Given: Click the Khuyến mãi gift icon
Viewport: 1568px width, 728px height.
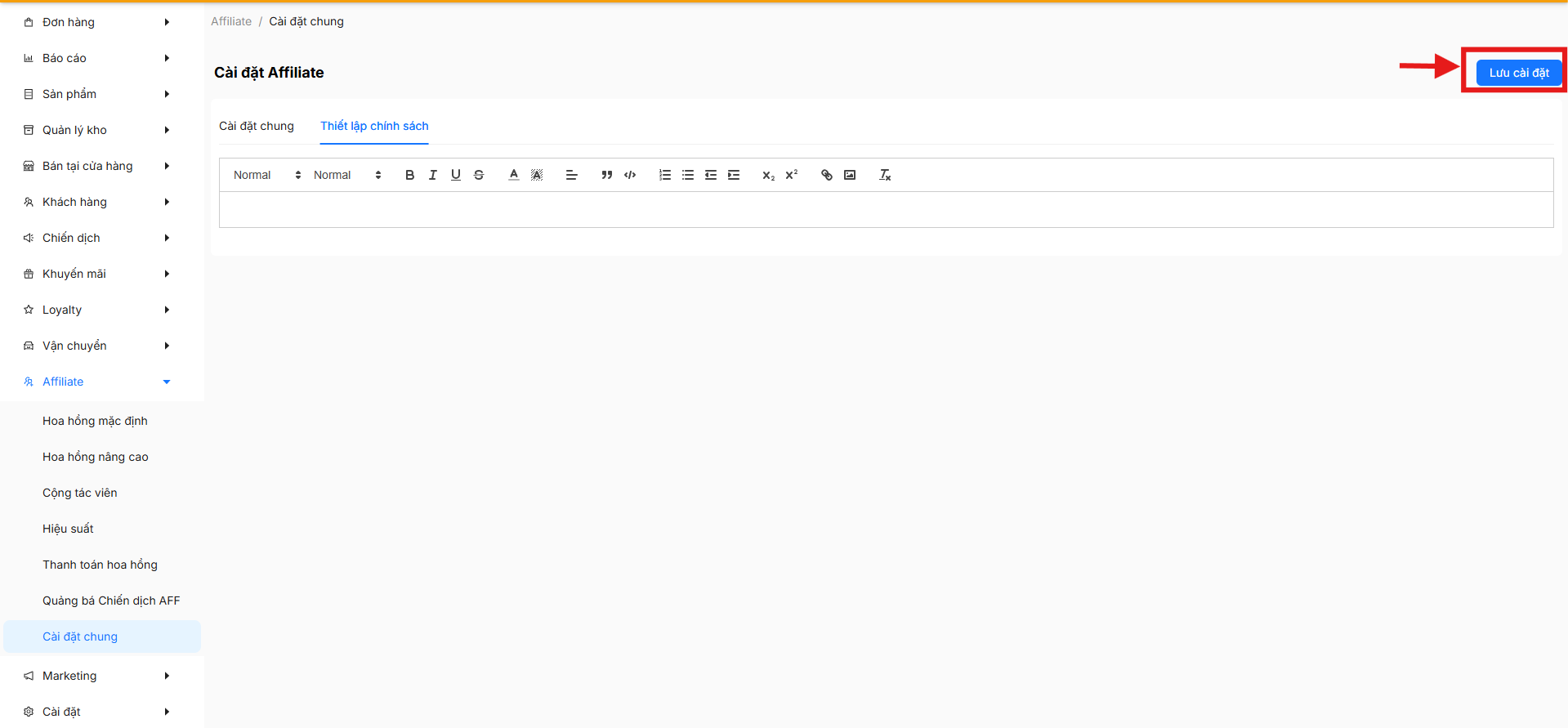Looking at the screenshot, I should (x=29, y=274).
